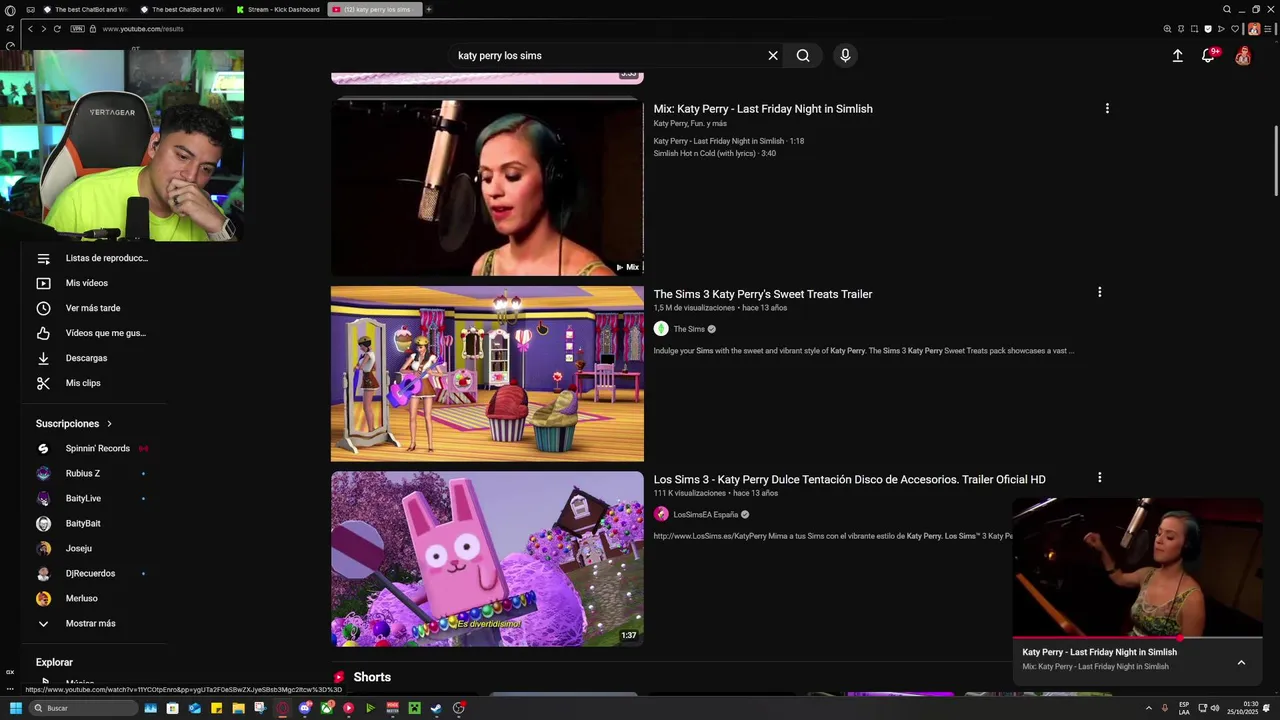1280x720 pixels.
Task: Click the address bar URL
Action: coord(143,29)
